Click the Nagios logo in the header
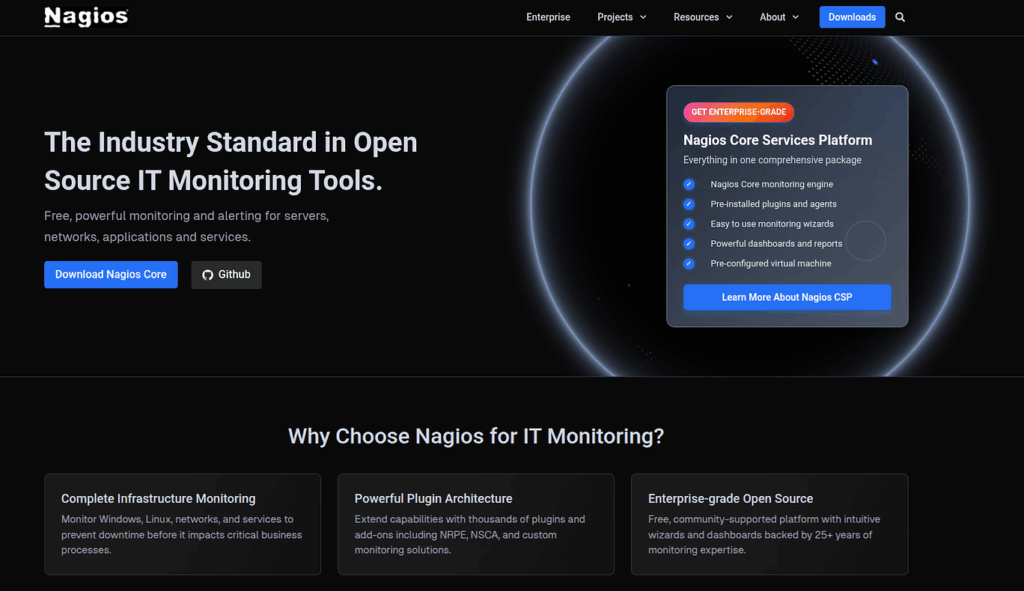 click(x=85, y=16)
